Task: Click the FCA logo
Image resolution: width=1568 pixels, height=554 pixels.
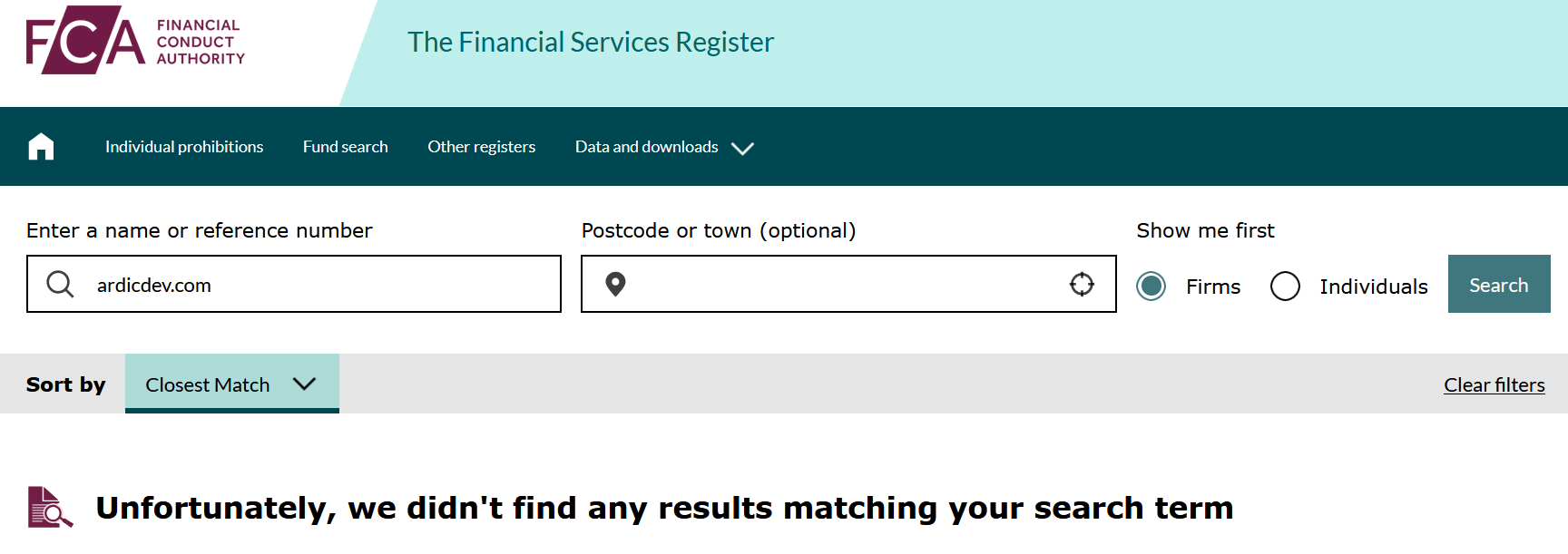Action: pyautogui.click(x=135, y=41)
